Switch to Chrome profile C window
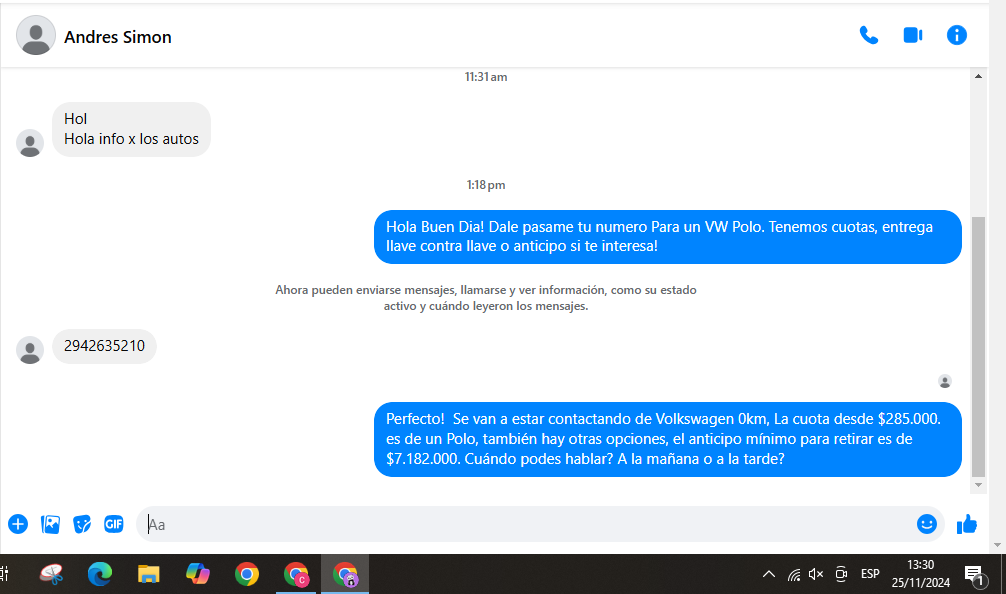The width and height of the screenshot is (1006, 594). tap(296, 574)
